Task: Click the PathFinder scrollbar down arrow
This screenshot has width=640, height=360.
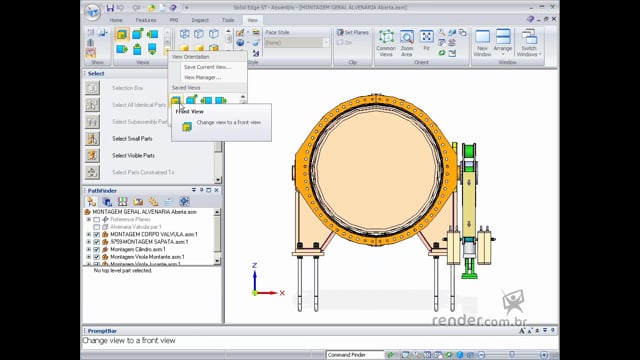Action: coord(217,261)
